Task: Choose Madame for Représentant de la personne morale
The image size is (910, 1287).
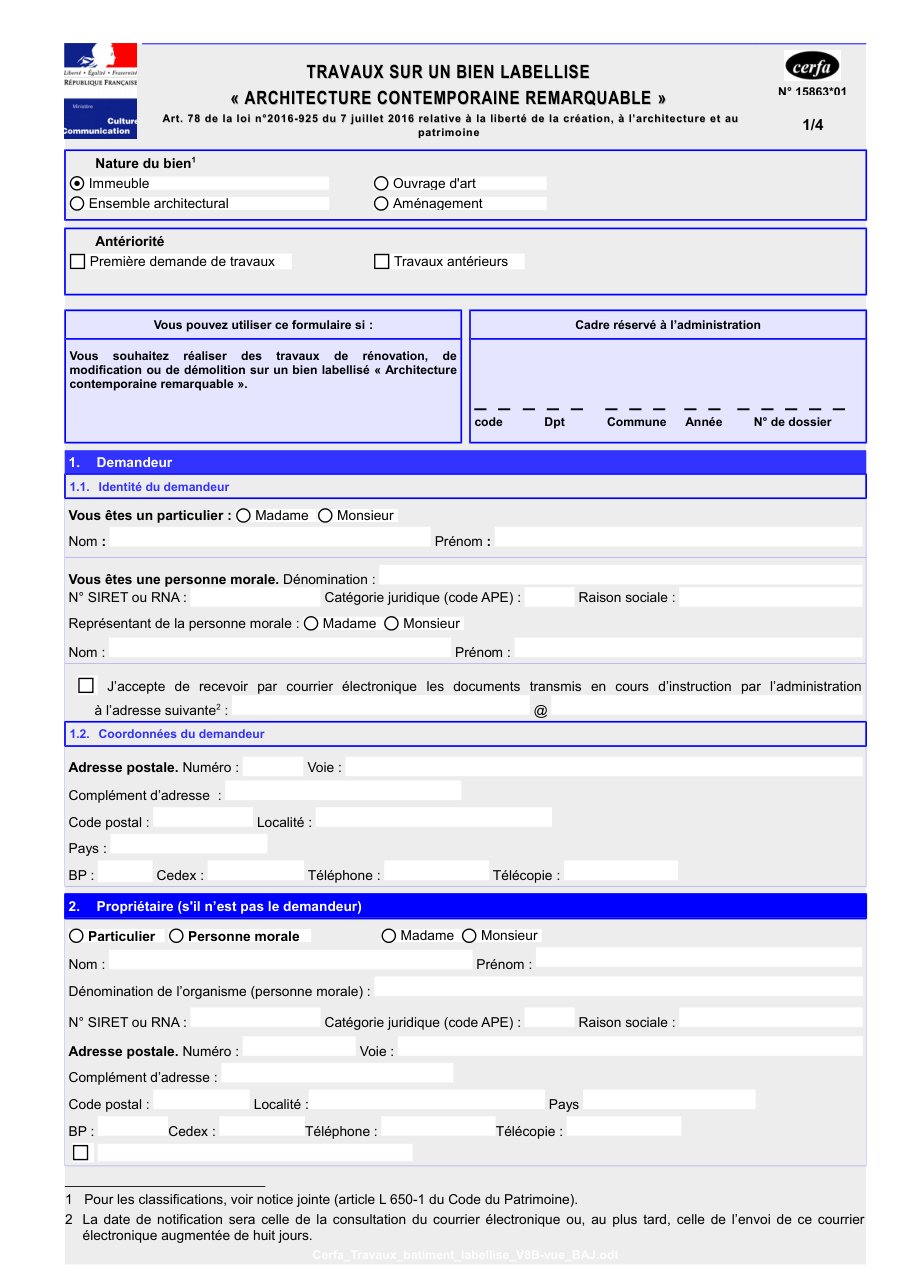Action: pos(311,623)
